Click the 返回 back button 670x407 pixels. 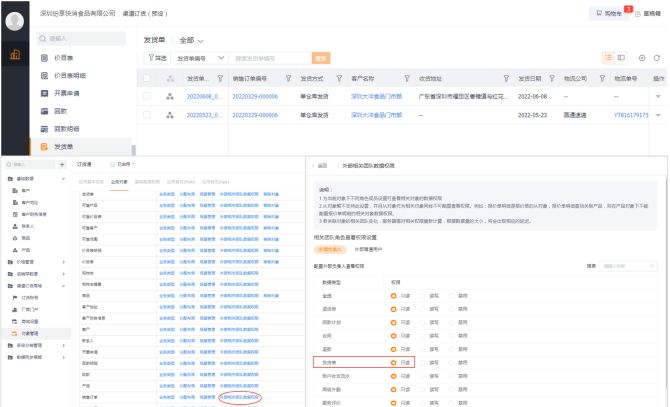320,165
